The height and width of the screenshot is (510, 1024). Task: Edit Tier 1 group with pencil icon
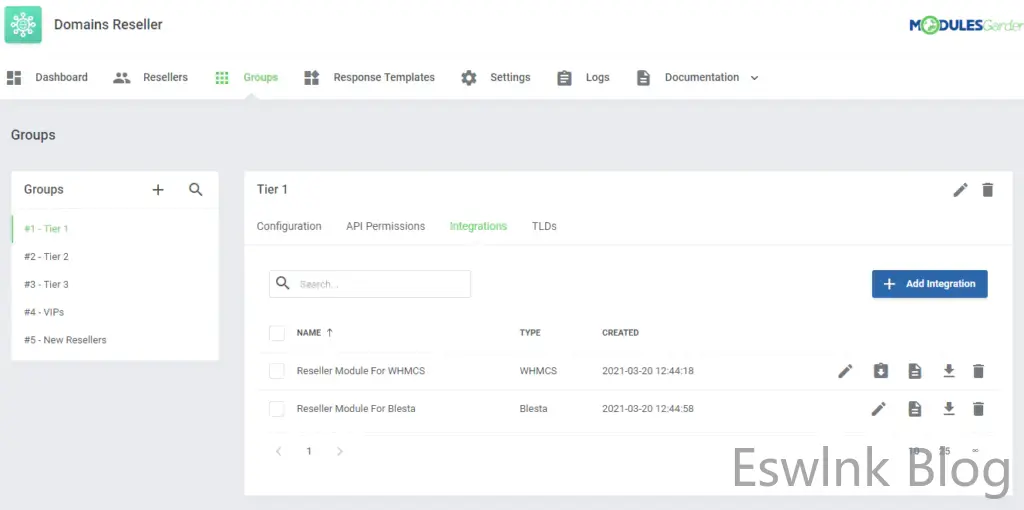[x=960, y=190]
